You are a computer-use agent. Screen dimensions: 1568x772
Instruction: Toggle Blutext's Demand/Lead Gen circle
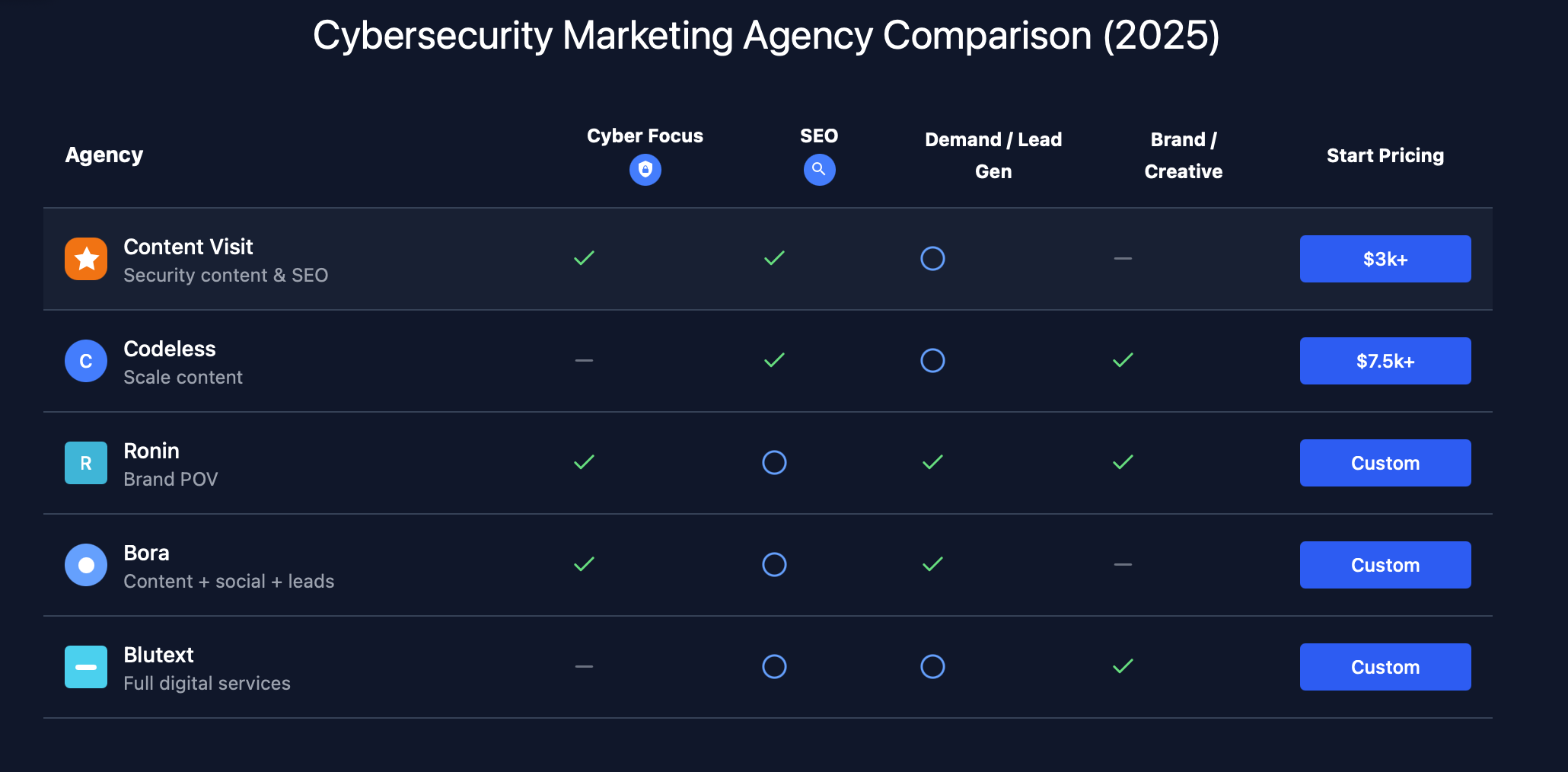[x=932, y=667]
